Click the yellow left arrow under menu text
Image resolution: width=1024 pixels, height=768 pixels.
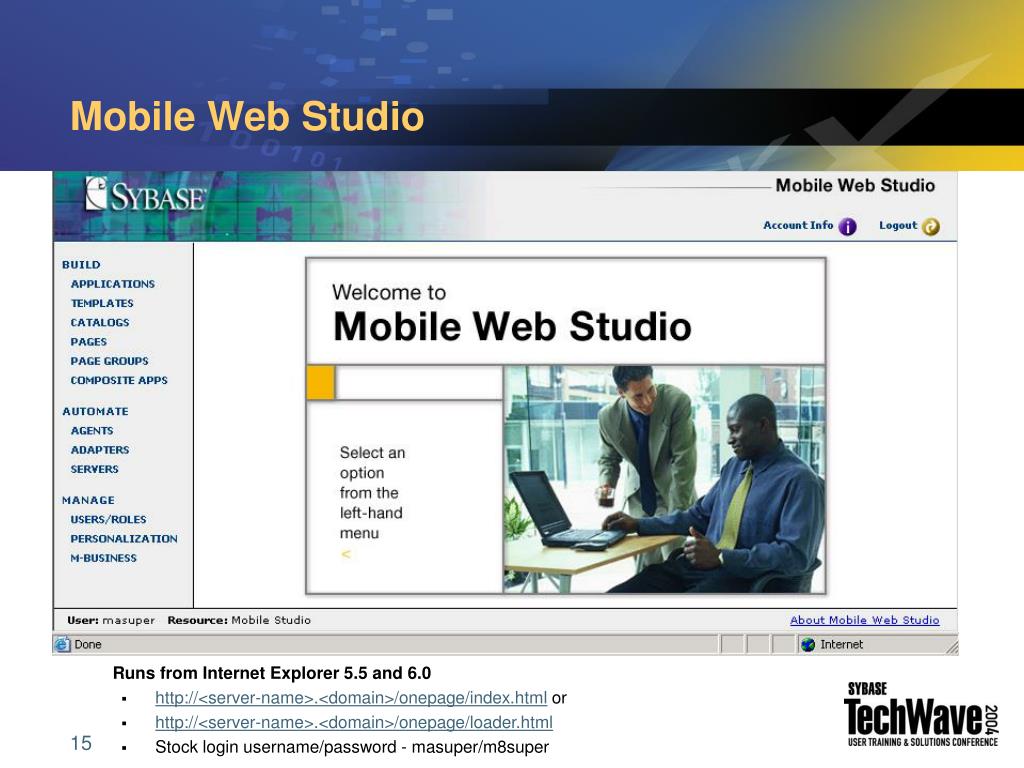coord(346,554)
